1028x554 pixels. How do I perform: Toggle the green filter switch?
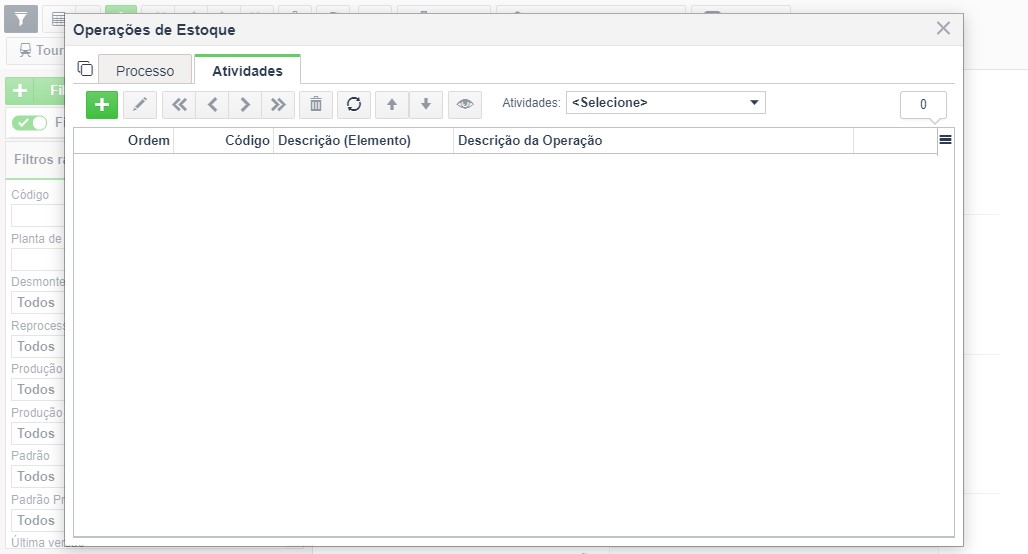pyautogui.click(x=30, y=123)
